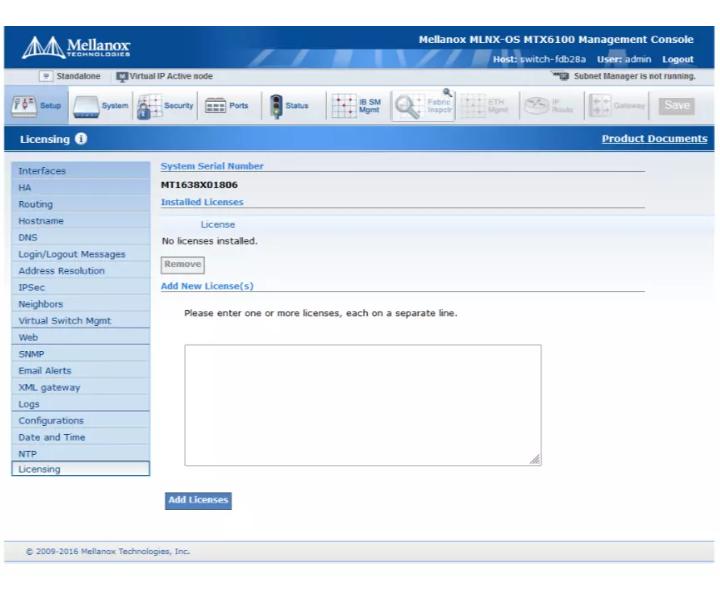
Task: Select the Licensing sidebar page
Action: (x=80, y=469)
